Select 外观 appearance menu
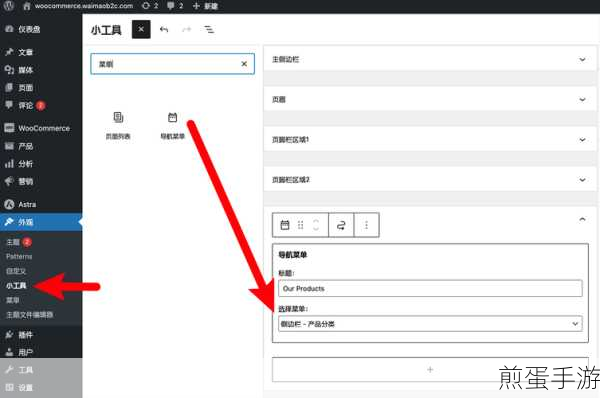Viewport: 600px width, 398px height. point(41,222)
